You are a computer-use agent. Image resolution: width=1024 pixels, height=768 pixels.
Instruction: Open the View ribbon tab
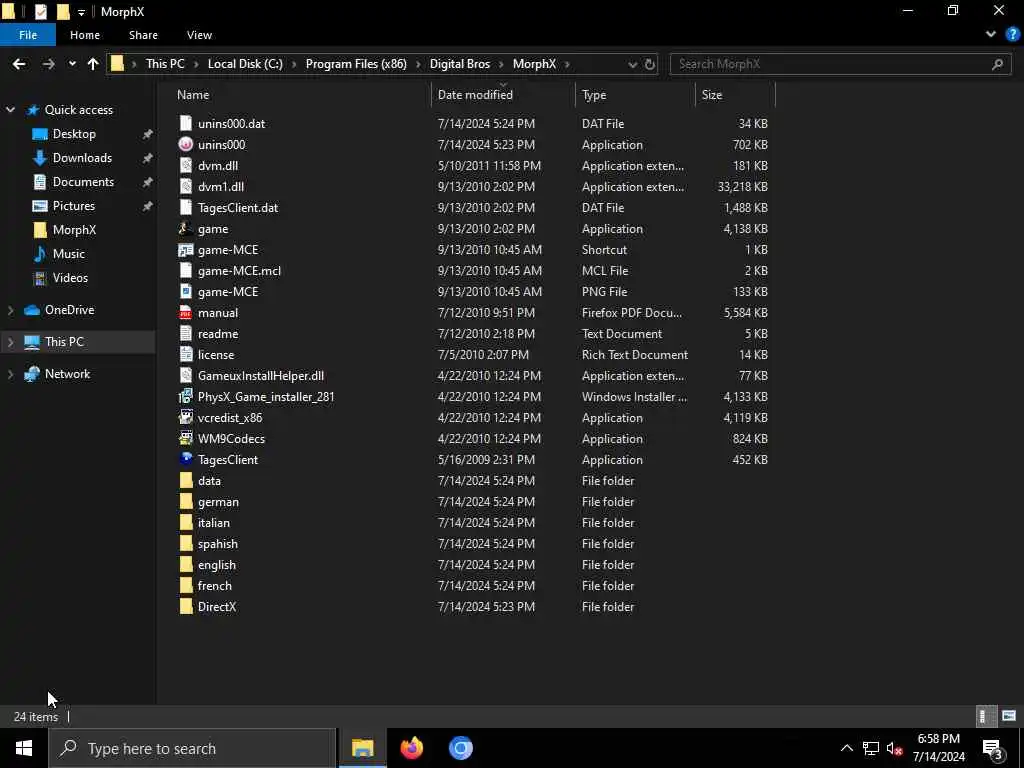[x=199, y=35]
